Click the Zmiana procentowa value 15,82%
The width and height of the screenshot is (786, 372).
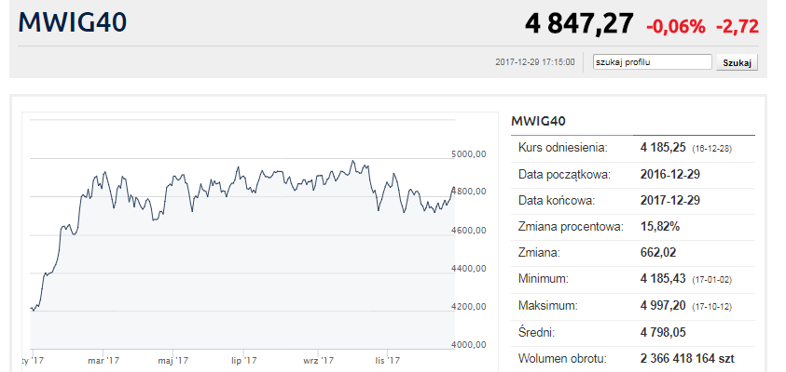coord(660,227)
